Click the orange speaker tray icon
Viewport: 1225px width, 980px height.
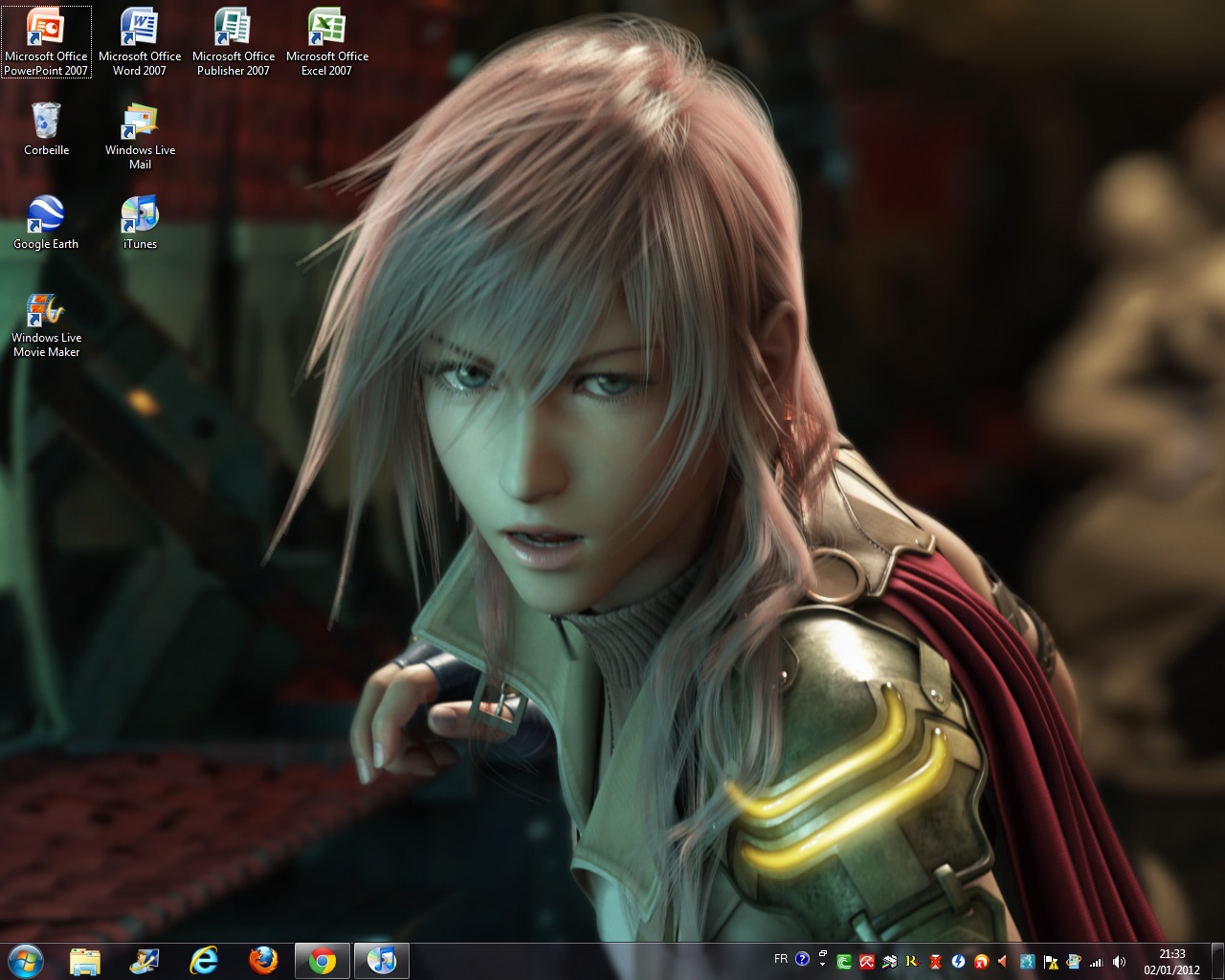(1004, 962)
